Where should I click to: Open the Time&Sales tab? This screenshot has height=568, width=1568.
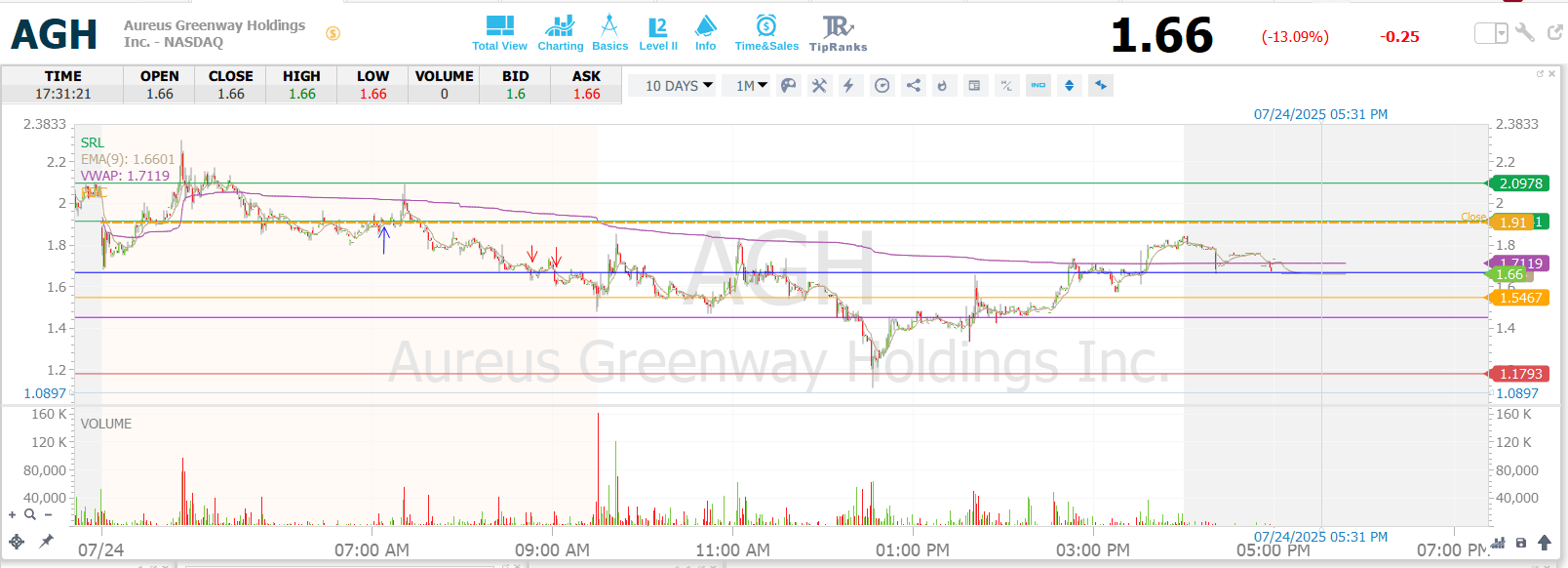point(766,33)
